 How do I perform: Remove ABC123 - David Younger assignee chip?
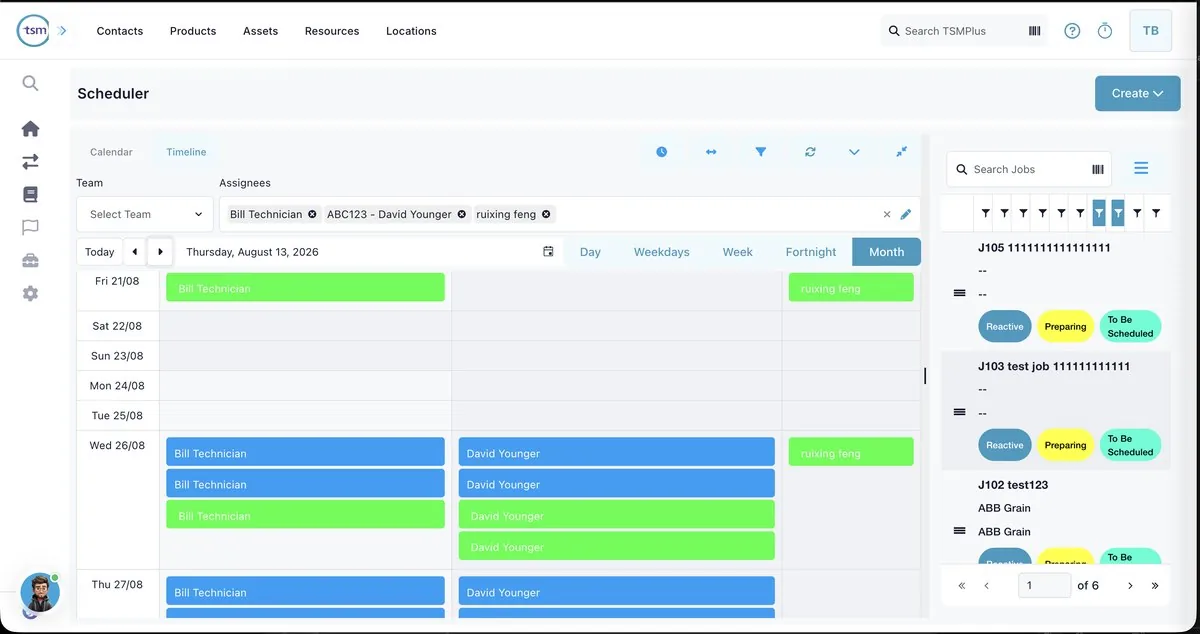point(462,214)
